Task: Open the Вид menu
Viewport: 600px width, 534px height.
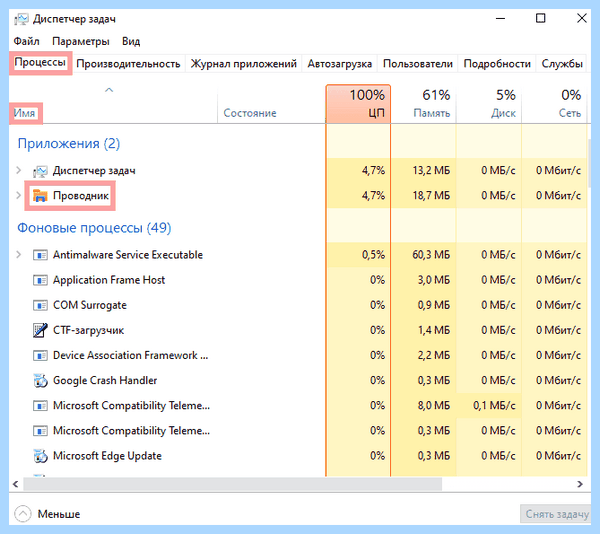Action: (x=131, y=41)
